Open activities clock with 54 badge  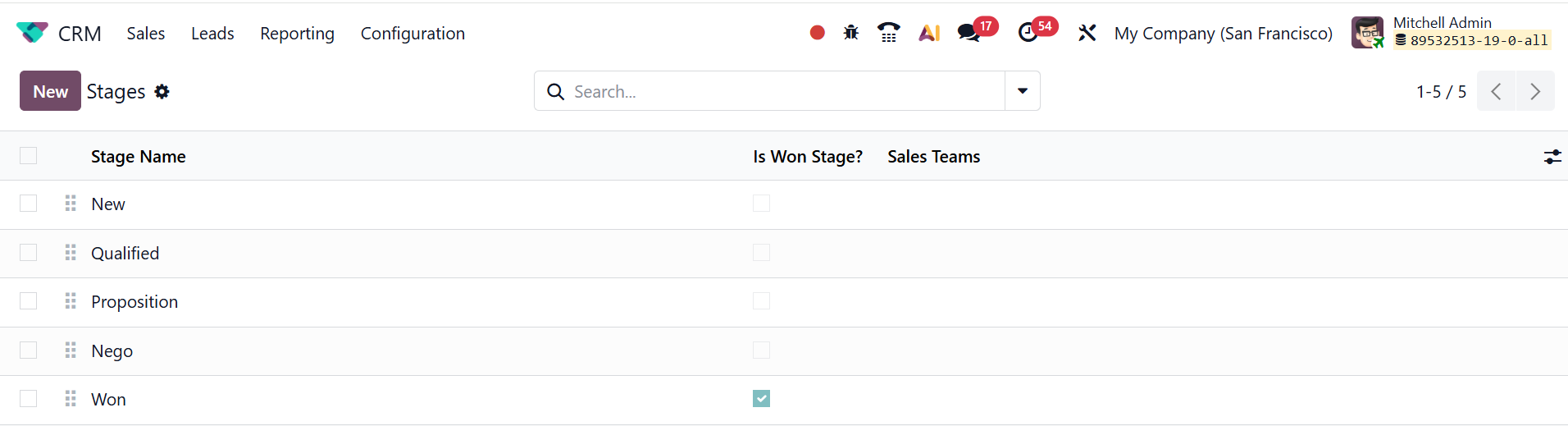[1028, 33]
